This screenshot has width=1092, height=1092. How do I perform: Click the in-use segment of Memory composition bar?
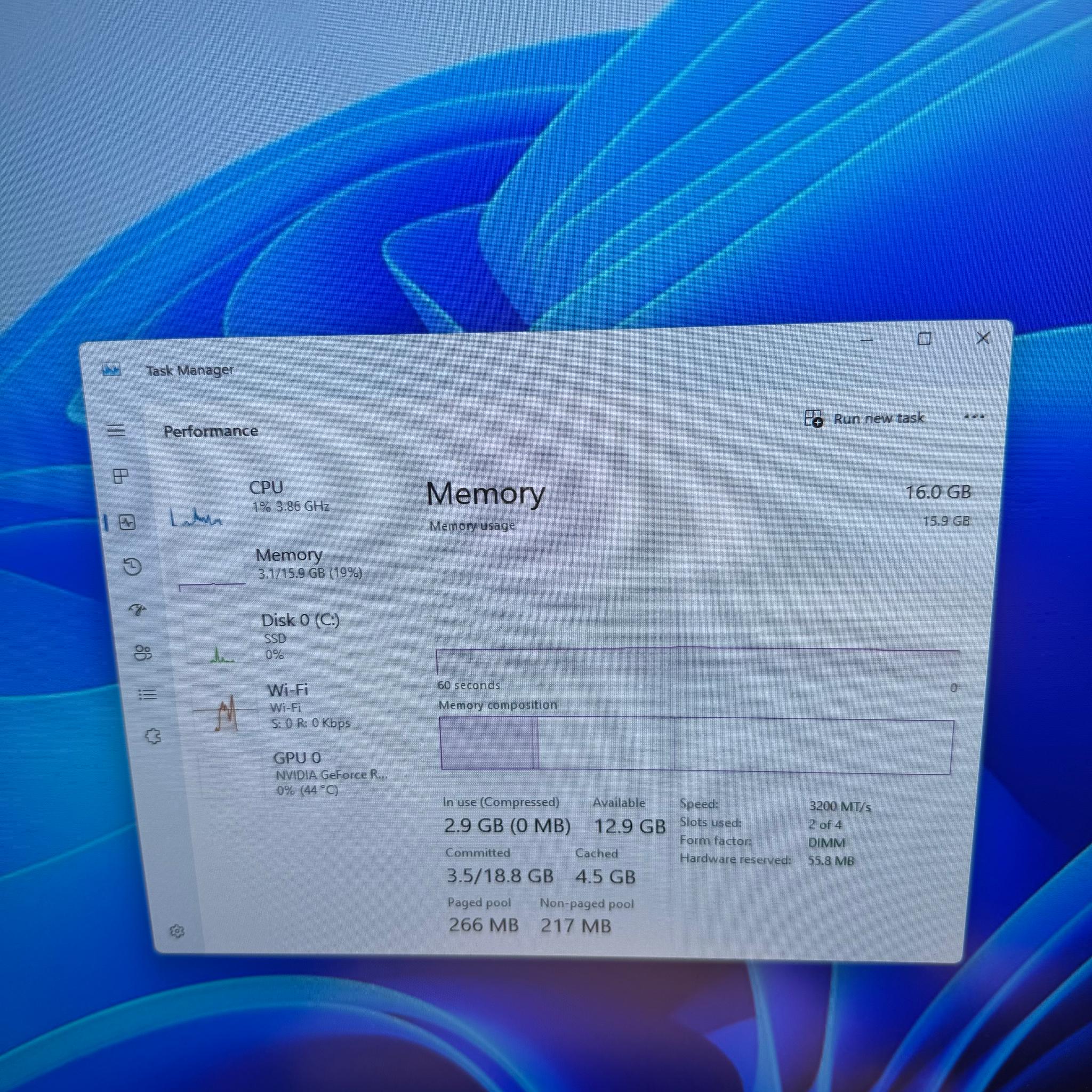(x=487, y=743)
